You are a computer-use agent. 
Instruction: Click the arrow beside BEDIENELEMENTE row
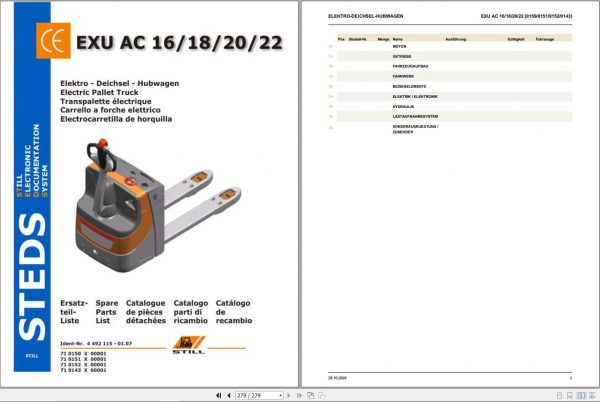(x=331, y=86)
